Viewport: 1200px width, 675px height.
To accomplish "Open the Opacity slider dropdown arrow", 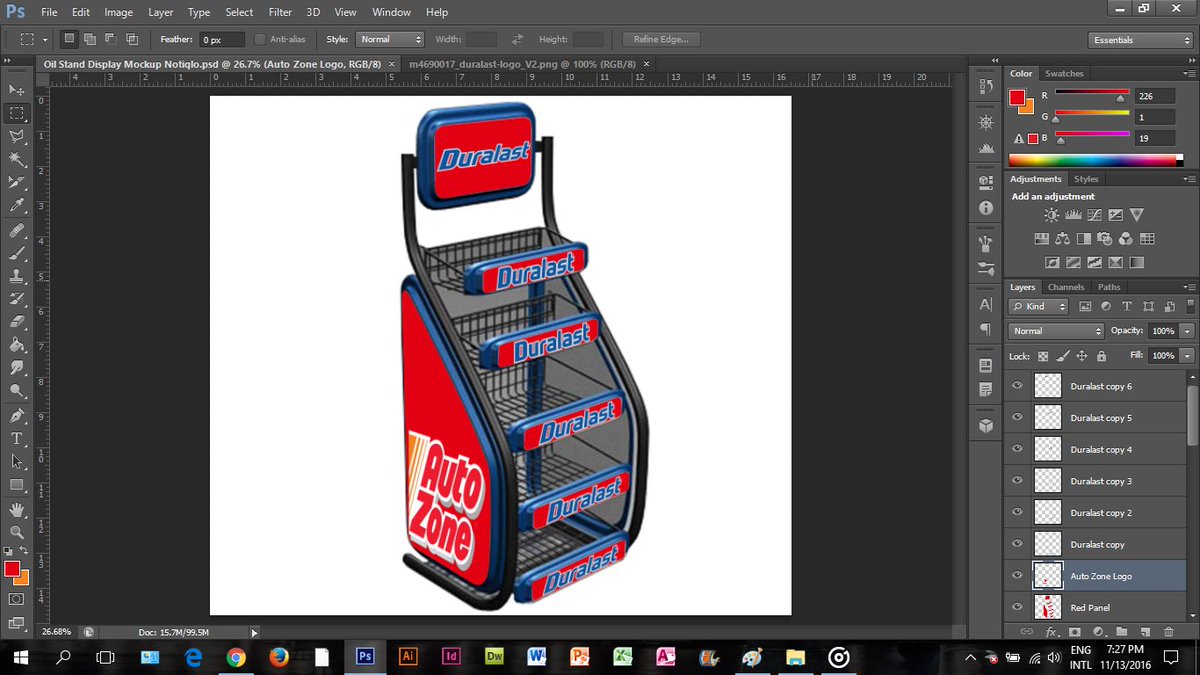I will (x=1187, y=331).
